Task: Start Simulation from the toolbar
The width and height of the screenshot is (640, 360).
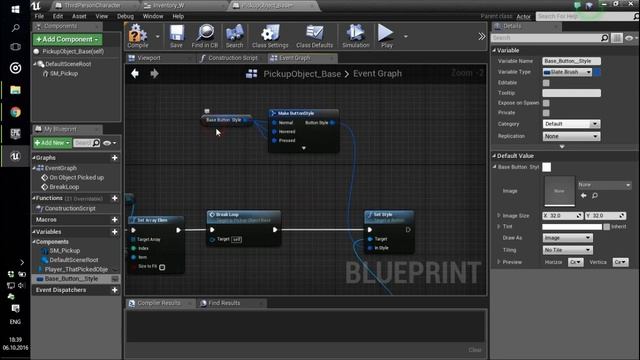Action: (x=356, y=36)
